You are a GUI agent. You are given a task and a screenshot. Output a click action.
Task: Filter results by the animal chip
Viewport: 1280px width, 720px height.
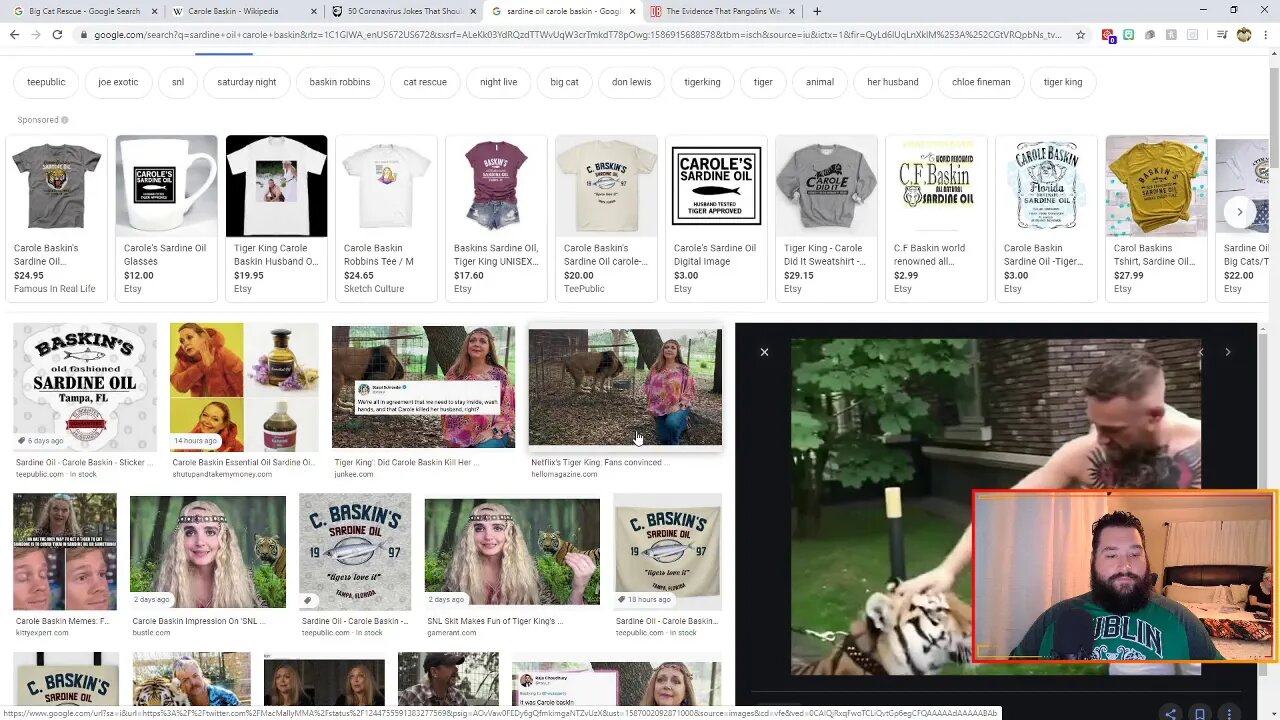point(819,82)
